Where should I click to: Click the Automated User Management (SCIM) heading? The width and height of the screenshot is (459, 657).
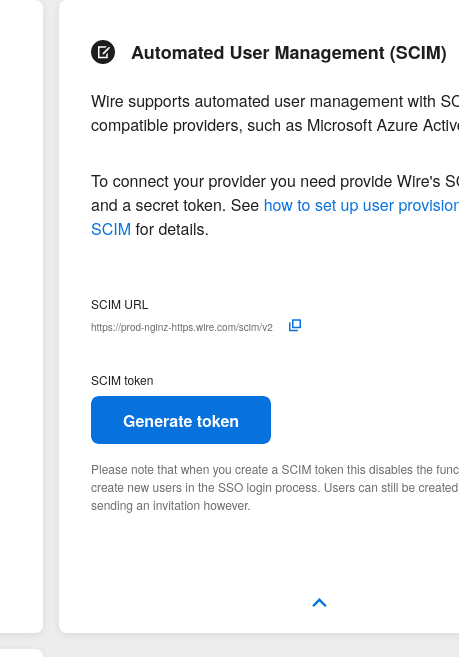pyautogui.click(x=289, y=53)
